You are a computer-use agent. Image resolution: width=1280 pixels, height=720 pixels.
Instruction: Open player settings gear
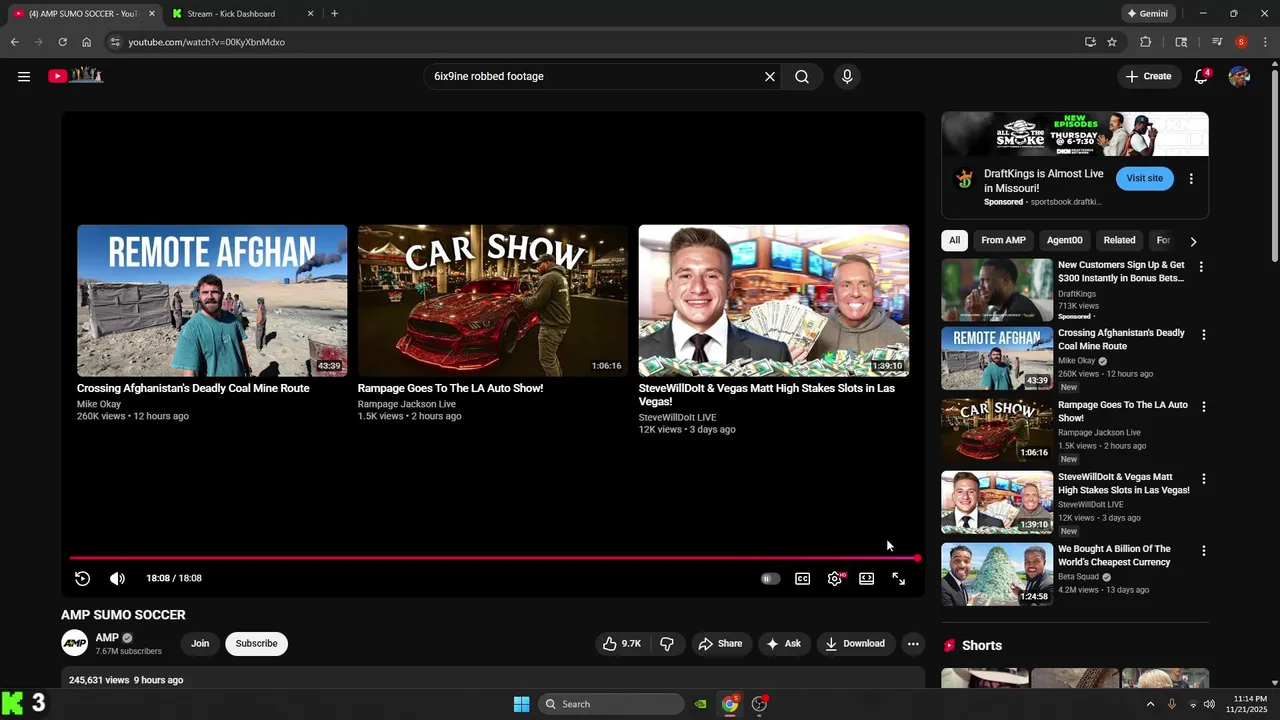[x=835, y=578]
